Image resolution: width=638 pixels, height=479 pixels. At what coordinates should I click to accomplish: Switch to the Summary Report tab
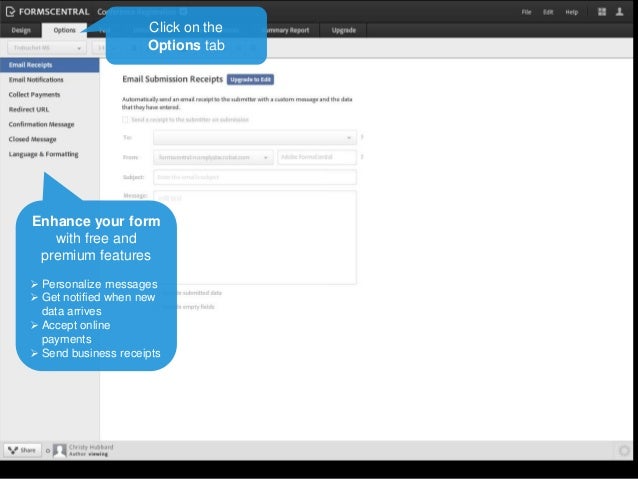click(x=288, y=30)
